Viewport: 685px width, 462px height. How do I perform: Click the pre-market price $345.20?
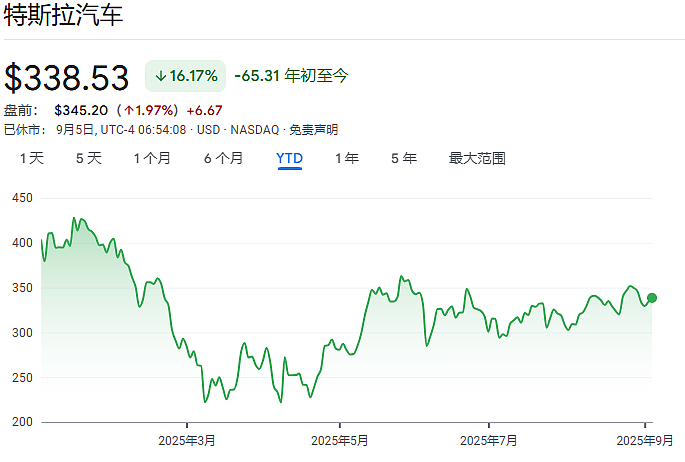81,110
